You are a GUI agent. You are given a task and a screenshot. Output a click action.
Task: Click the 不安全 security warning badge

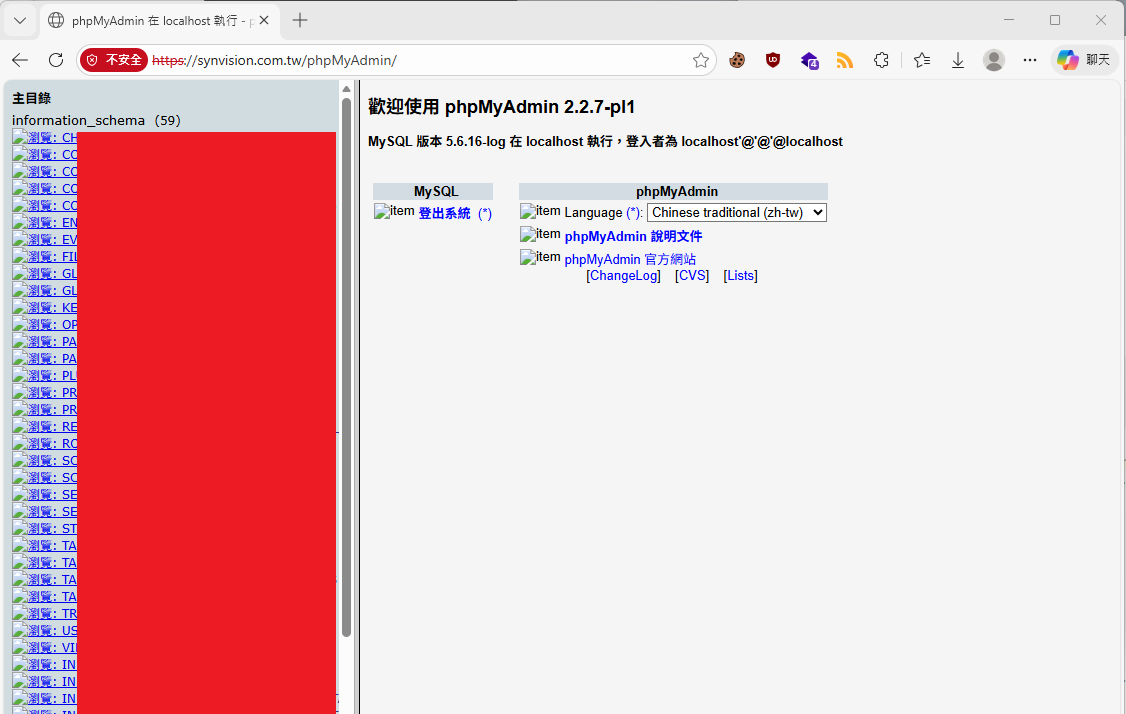(x=114, y=60)
